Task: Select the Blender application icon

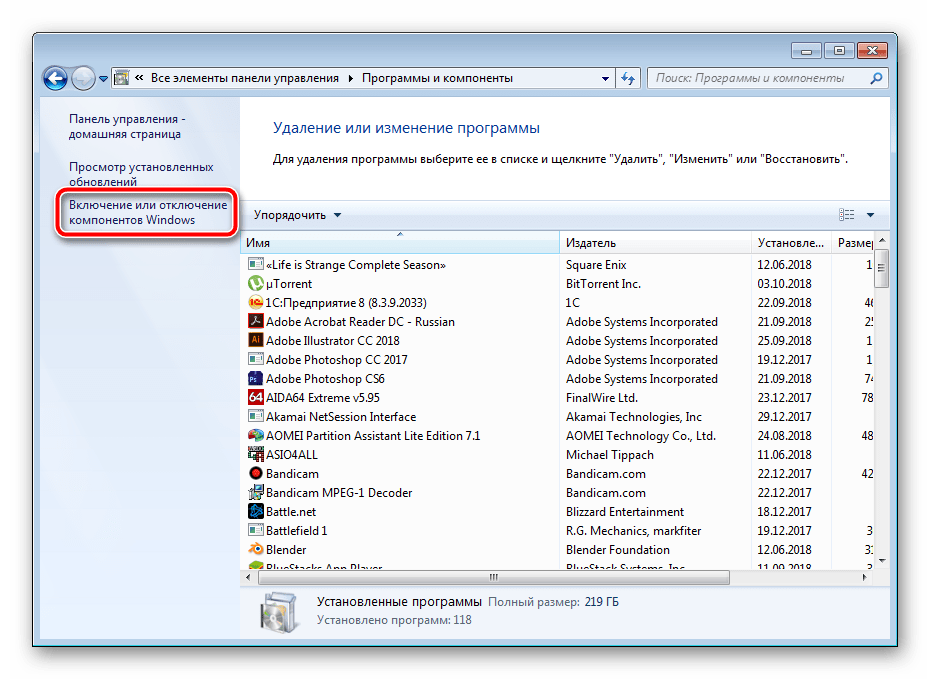Action: tap(255, 550)
